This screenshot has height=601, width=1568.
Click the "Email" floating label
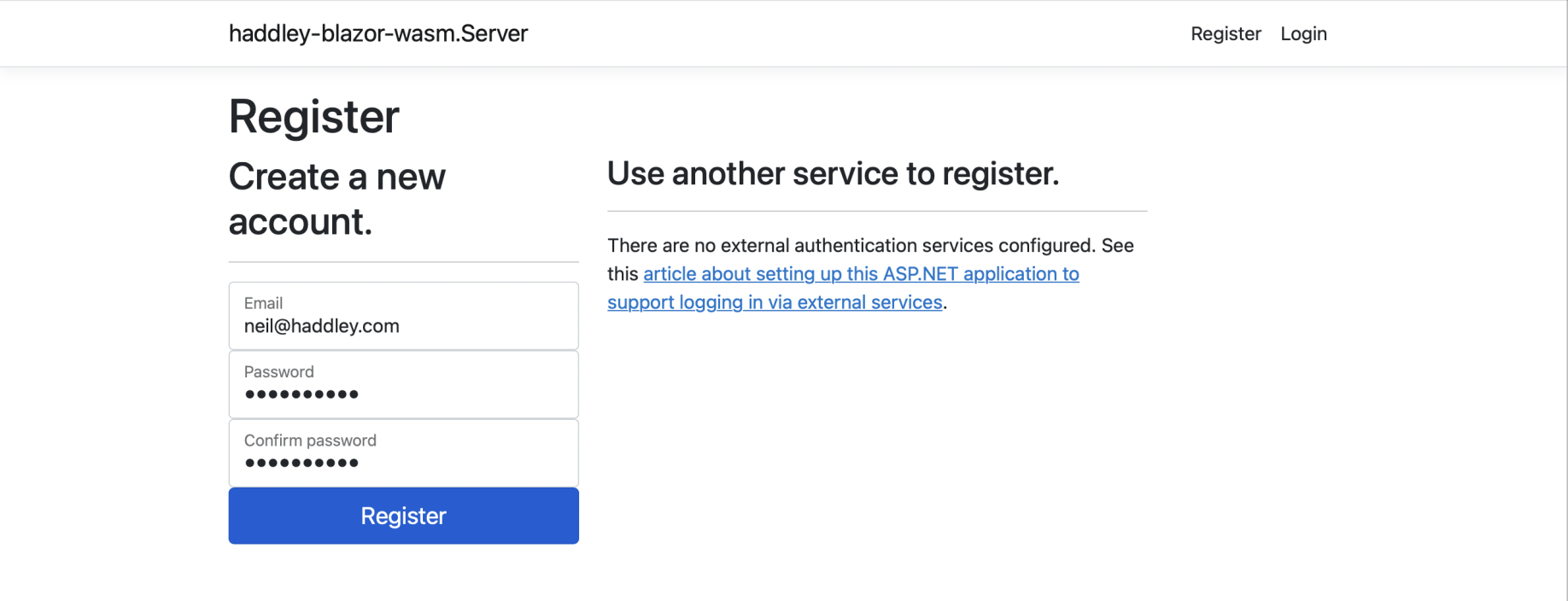point(263,303)
